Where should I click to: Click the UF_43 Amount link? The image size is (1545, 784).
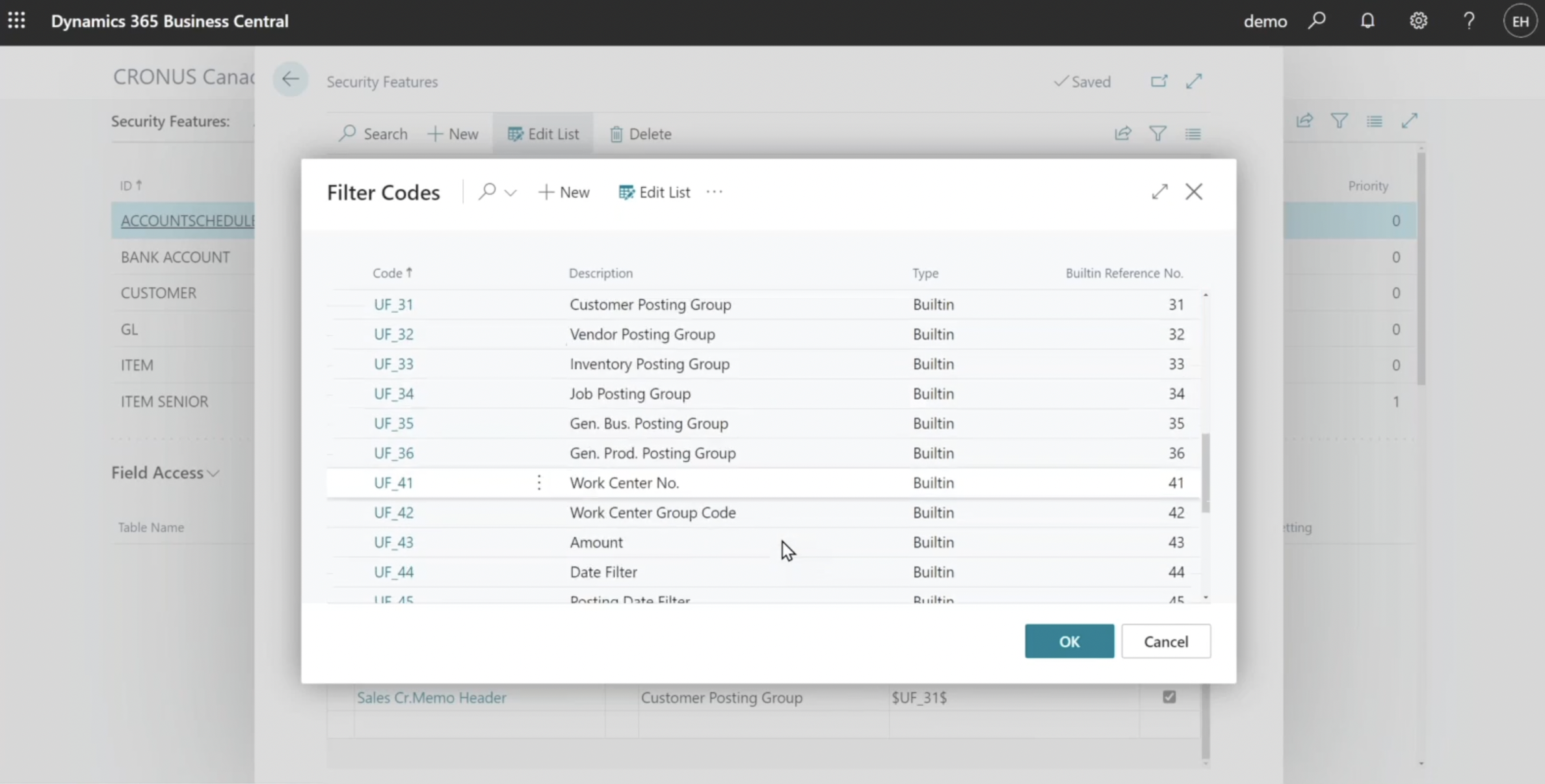coord(393,542)
